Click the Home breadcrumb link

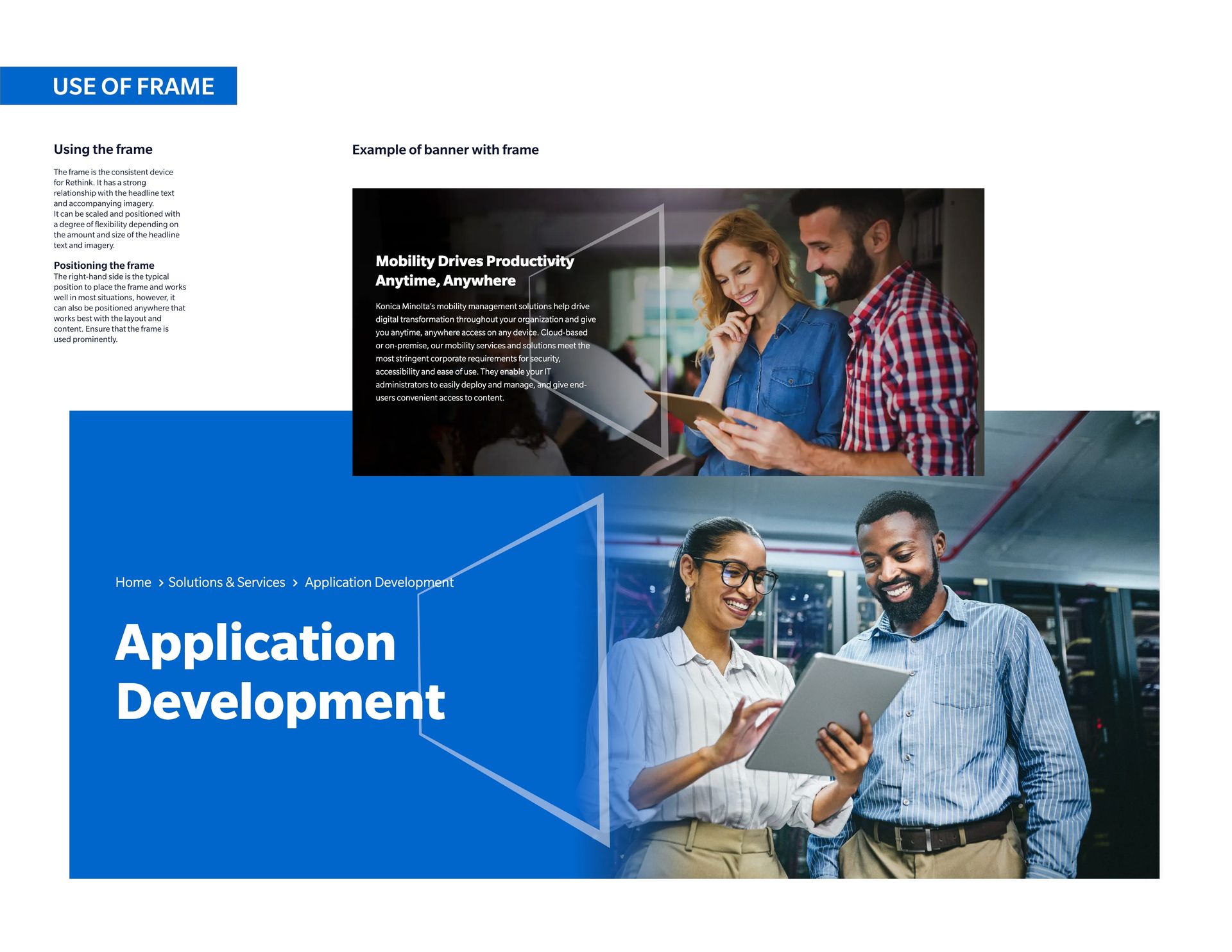pos(133,582)
